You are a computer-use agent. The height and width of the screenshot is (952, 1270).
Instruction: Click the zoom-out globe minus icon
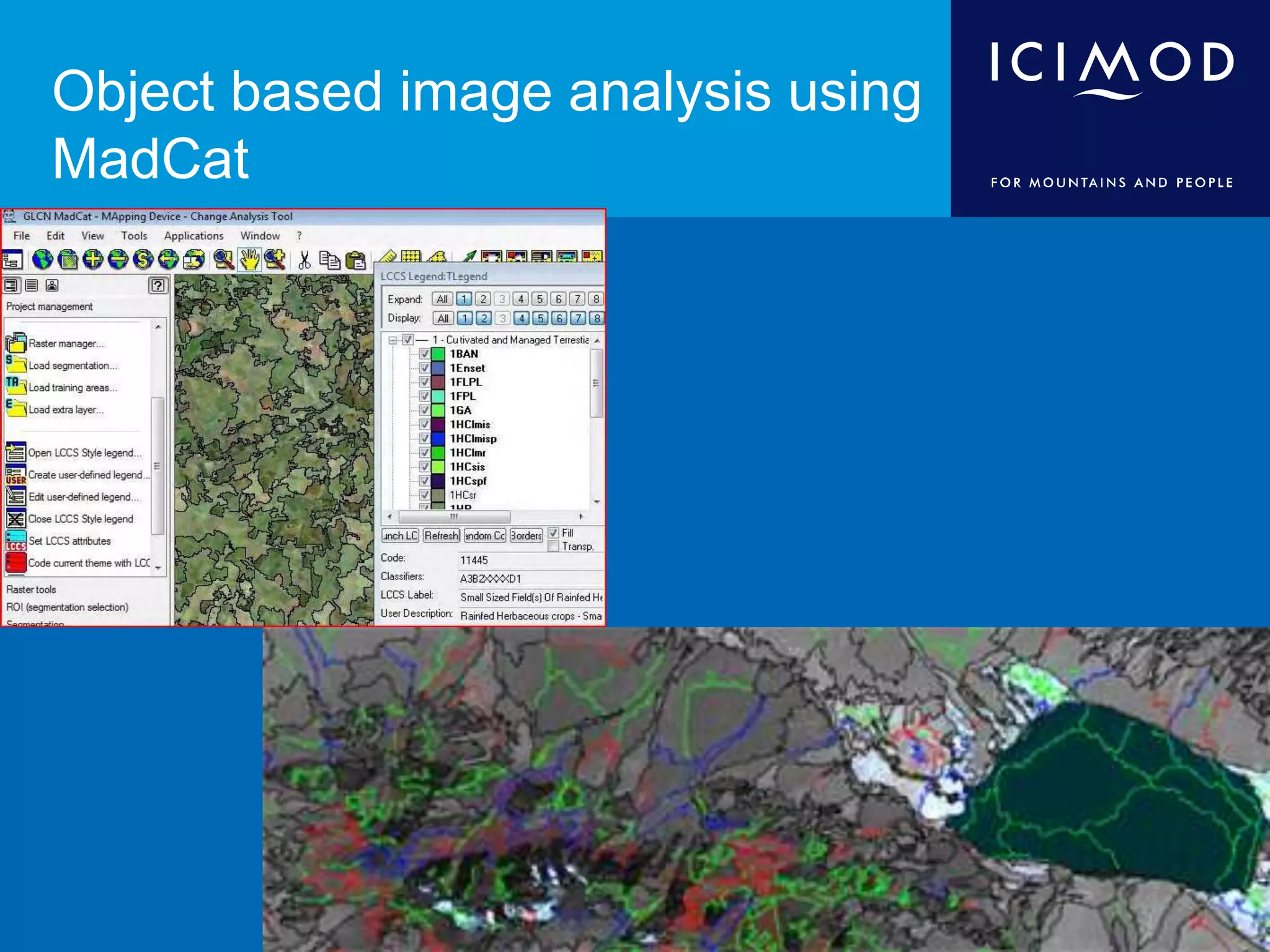(x=118, y=259)
